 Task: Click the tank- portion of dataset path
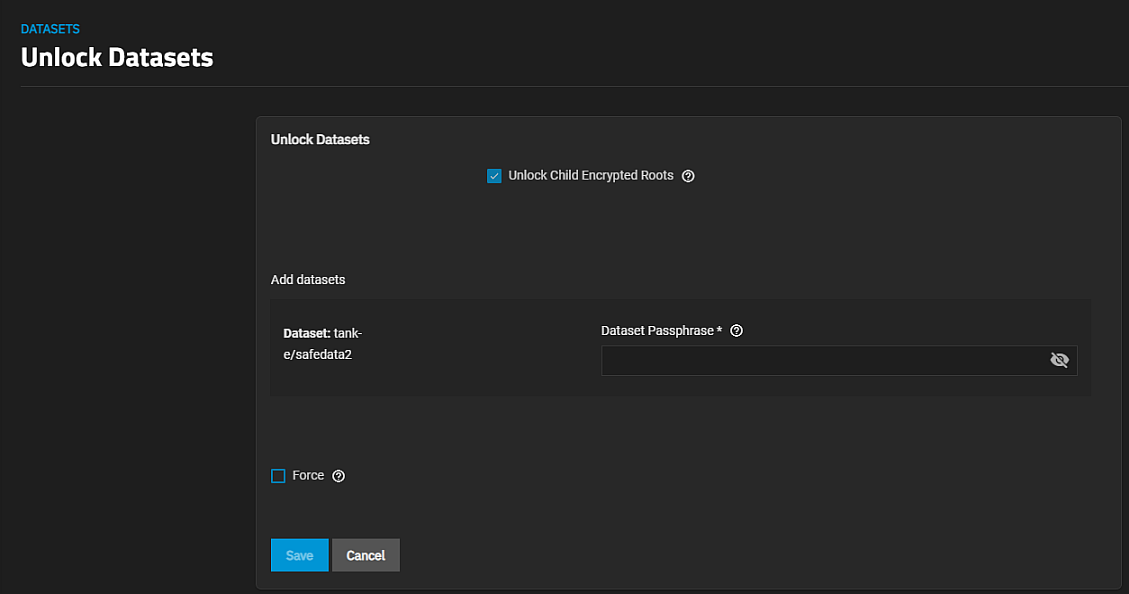[x=348, y=333]
